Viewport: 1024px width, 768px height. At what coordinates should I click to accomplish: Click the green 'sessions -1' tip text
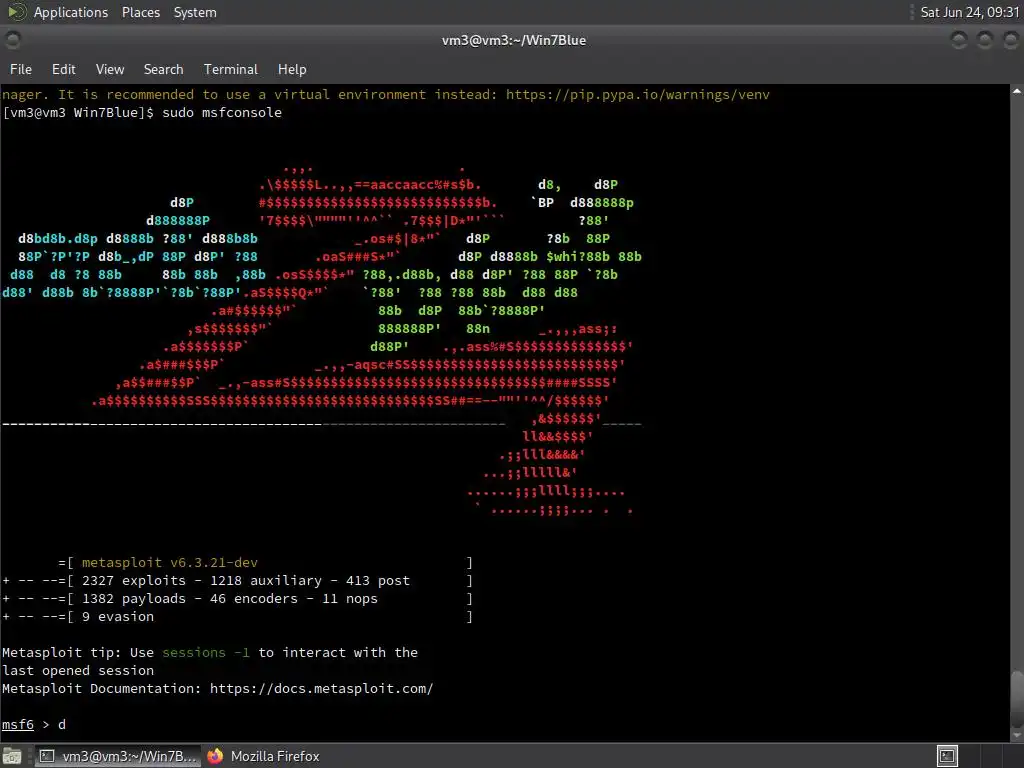[x=206, y=652]
